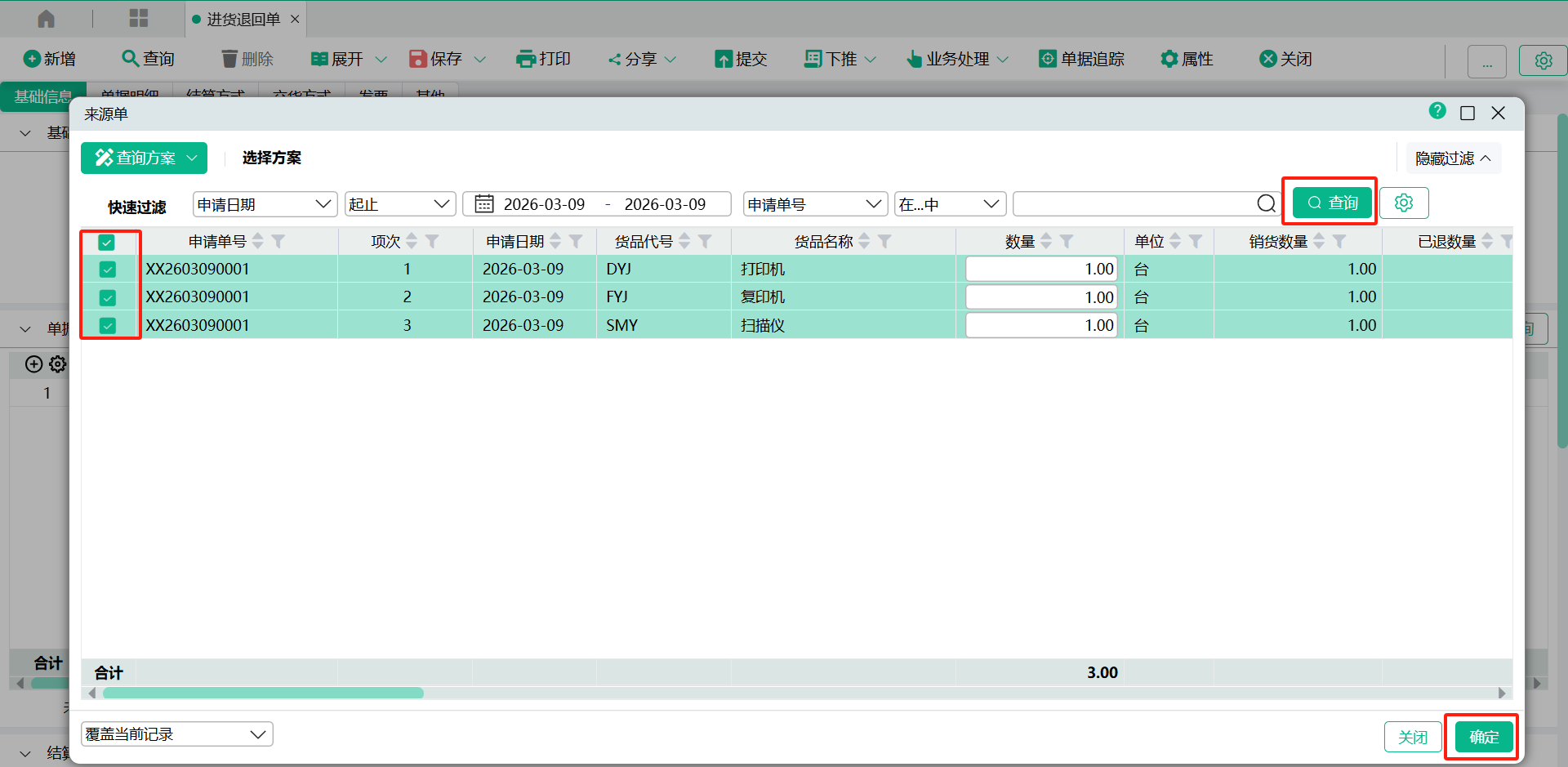Open the apps grid icon

(x=139, y=19)
